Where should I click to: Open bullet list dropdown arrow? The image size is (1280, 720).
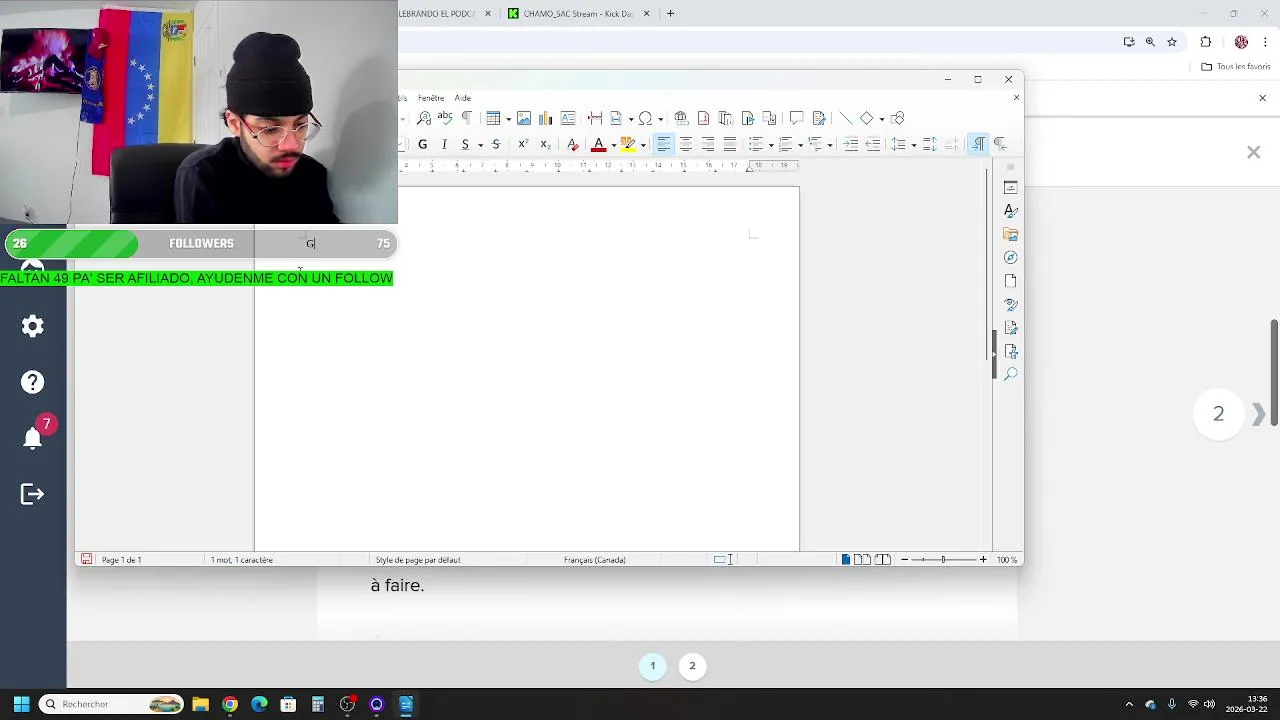pos(771,145)
